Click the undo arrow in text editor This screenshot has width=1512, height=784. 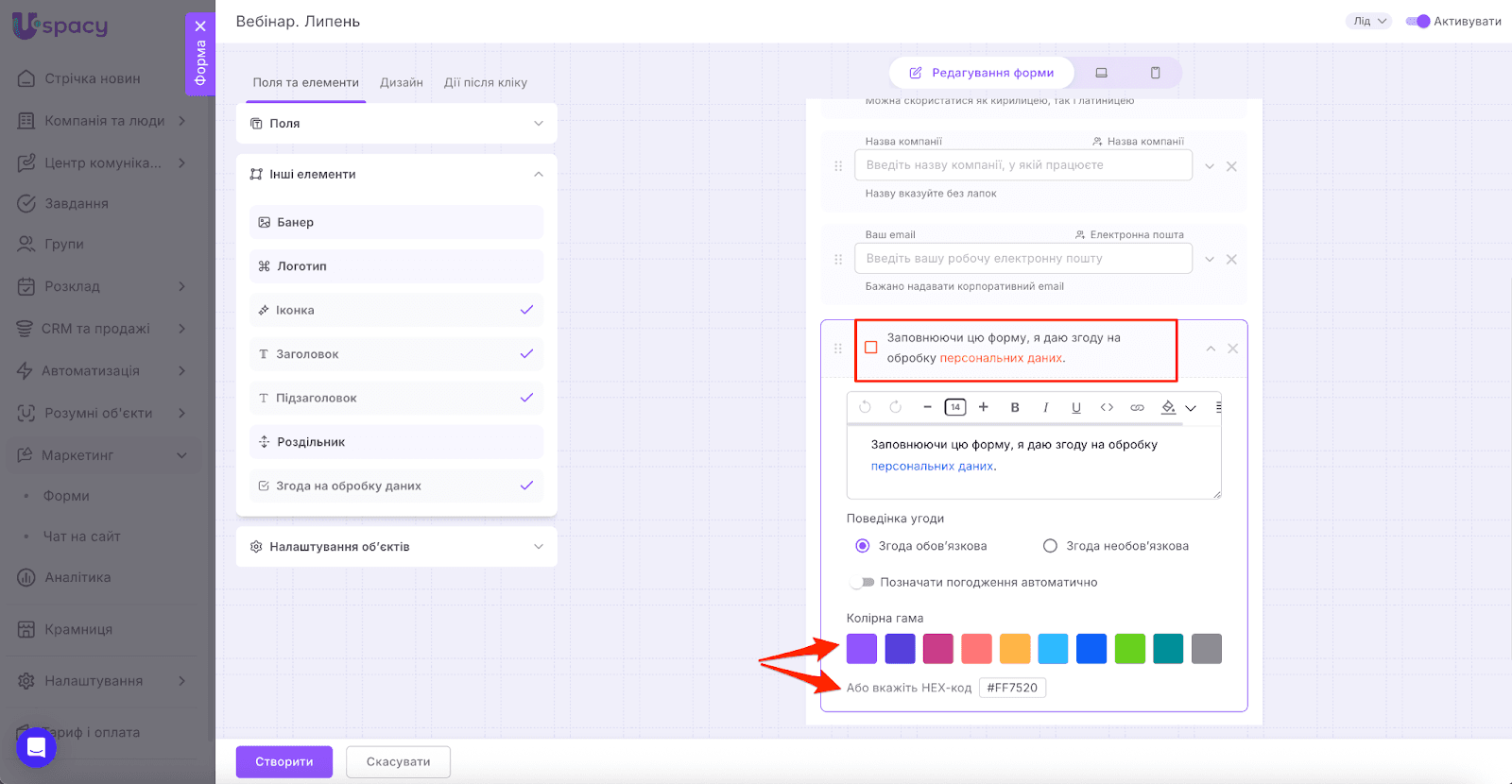pyautogui.click(x=865, y=407)
